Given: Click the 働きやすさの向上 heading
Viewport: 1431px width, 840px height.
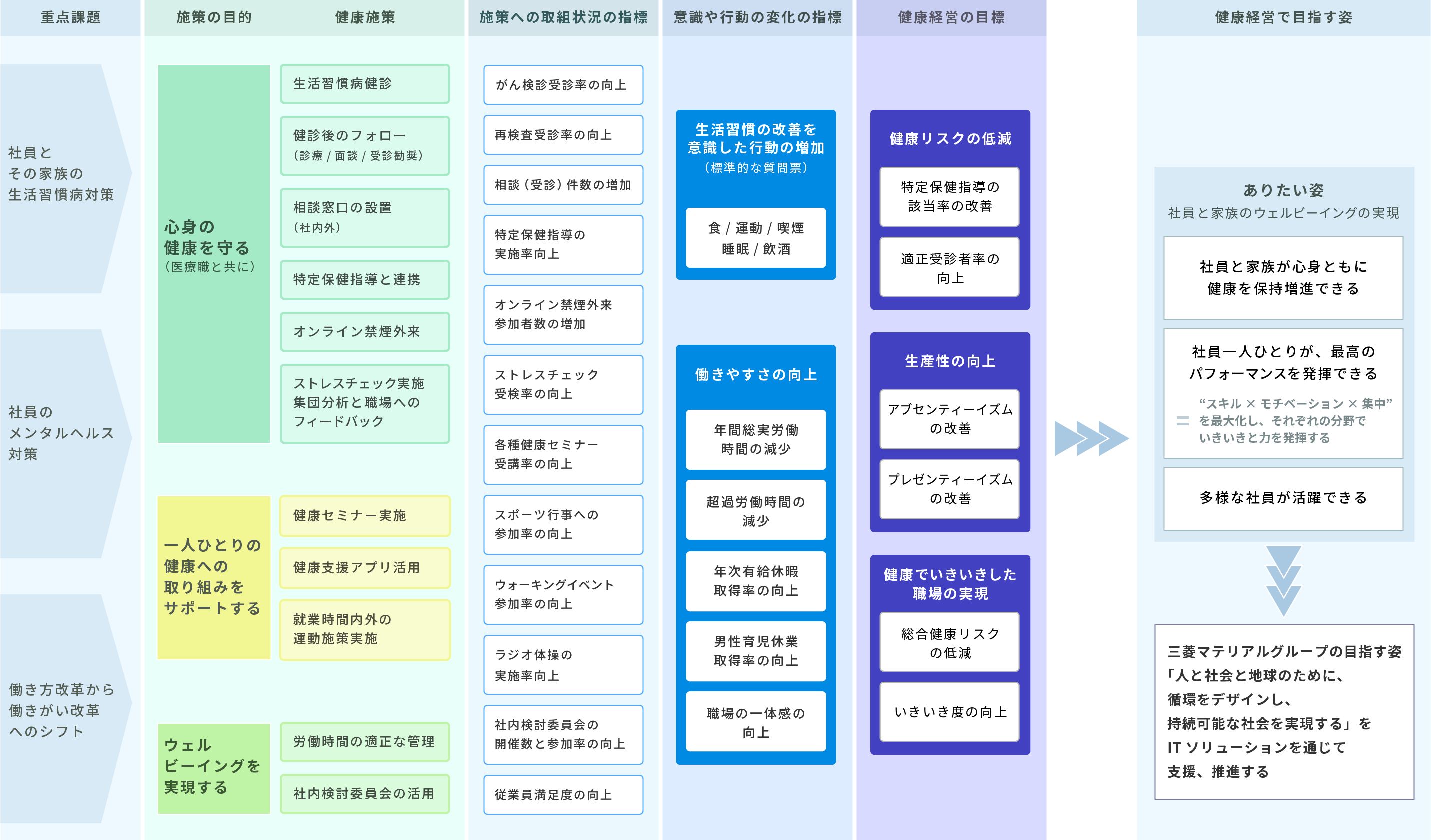Looking at the screenshot, I should click(756, 375).
